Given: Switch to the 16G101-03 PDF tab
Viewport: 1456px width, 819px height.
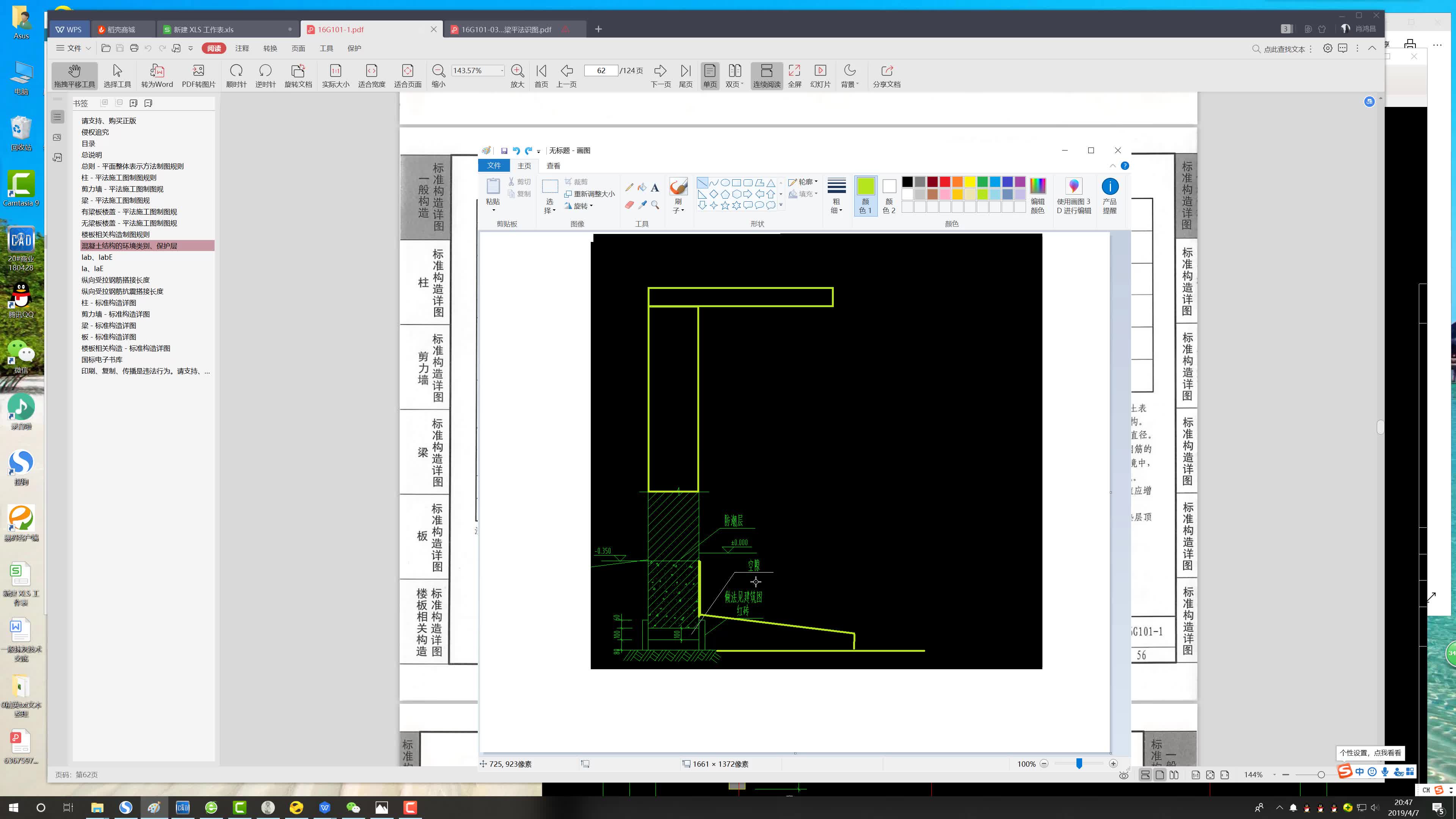Looking at the screenshot, I should click(507, 30).
